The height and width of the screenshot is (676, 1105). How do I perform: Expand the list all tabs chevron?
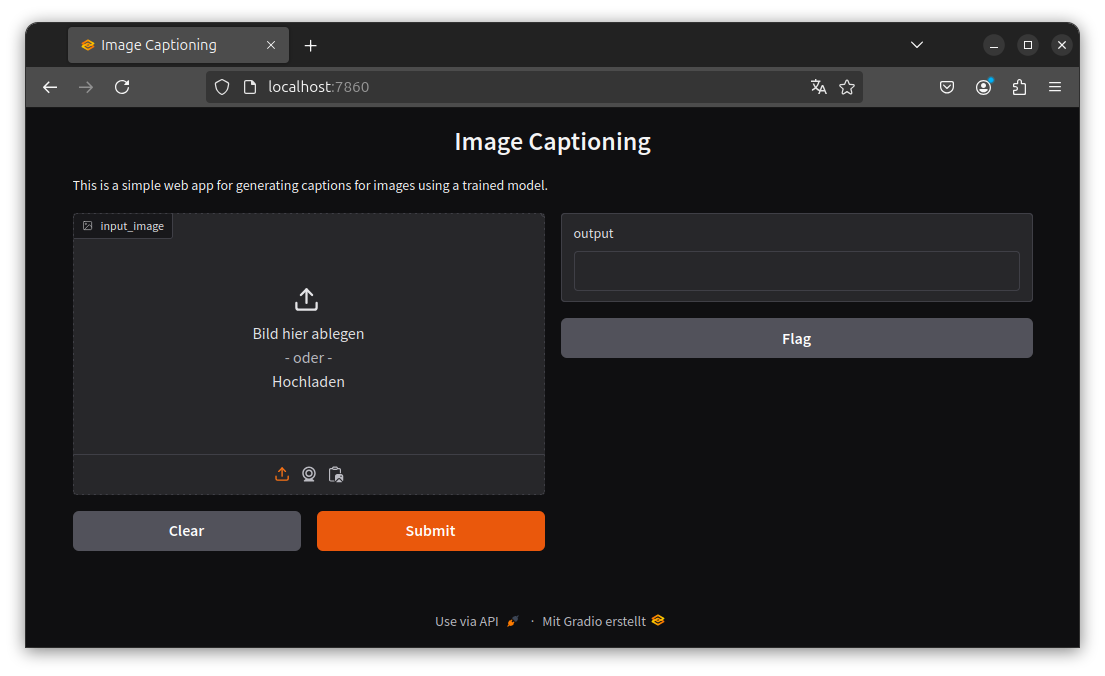coord(917,45)
